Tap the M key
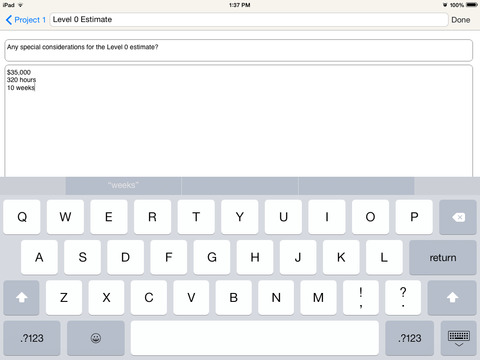Viewport: 480px width, 360px height. (x=318, y=297)
